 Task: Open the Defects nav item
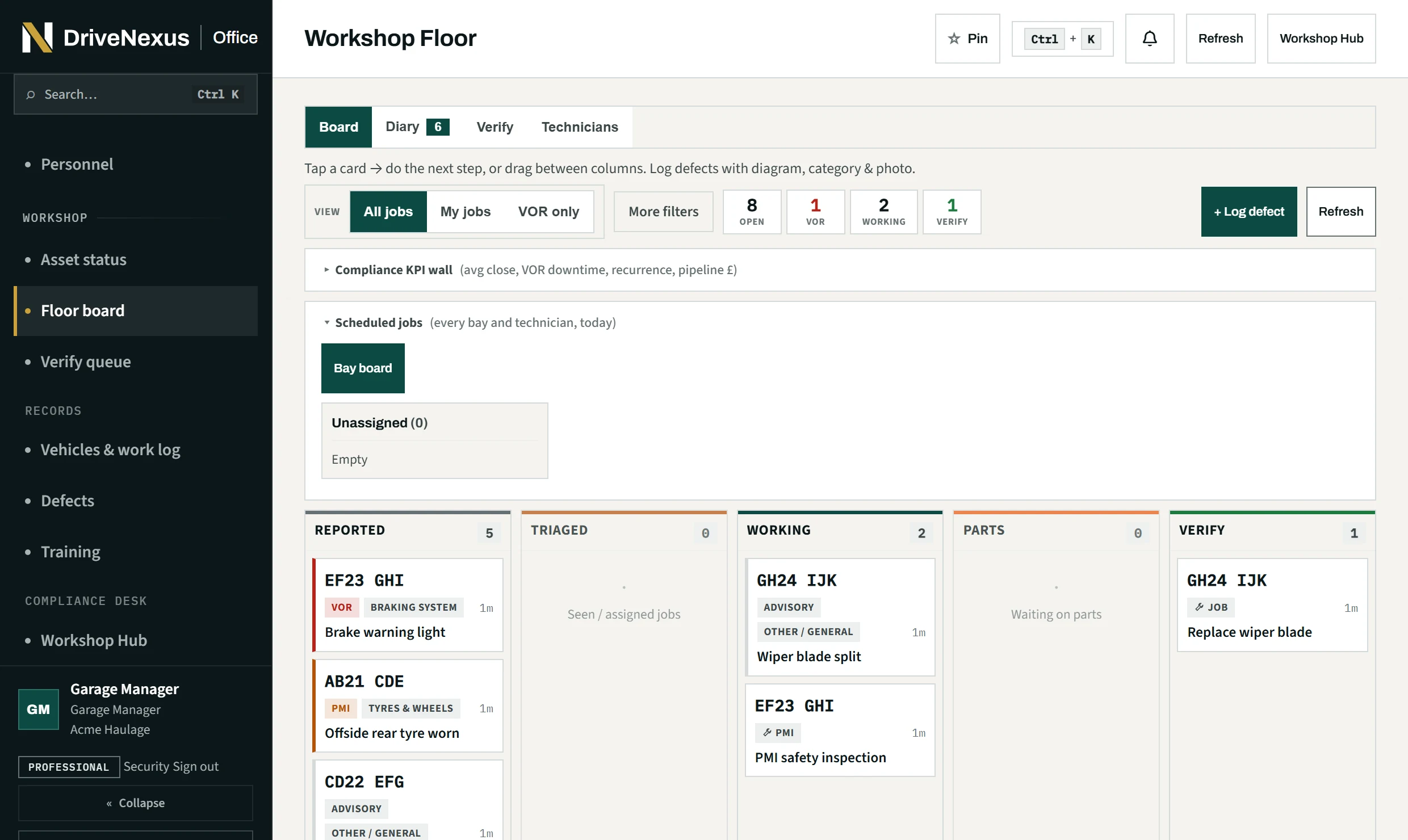coord(136,501)
